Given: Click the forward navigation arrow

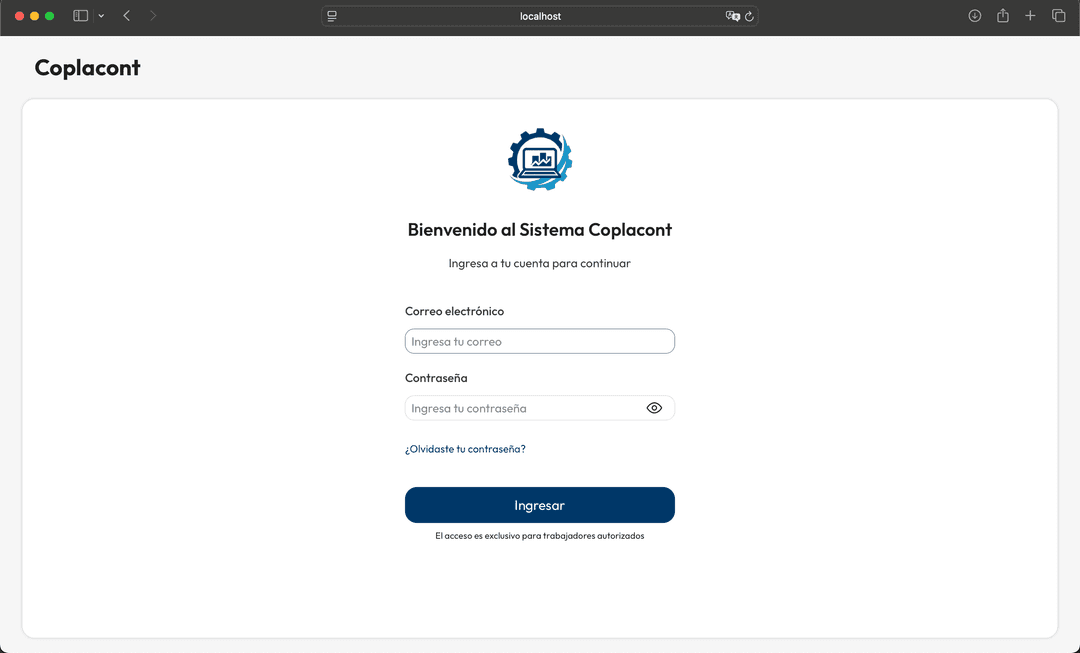Looking at the screenshot, I should coord(153,16).
